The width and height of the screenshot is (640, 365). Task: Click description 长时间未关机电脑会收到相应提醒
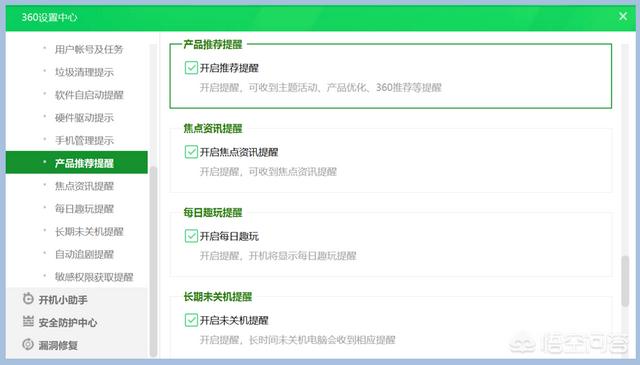click(x=298, y=340)
